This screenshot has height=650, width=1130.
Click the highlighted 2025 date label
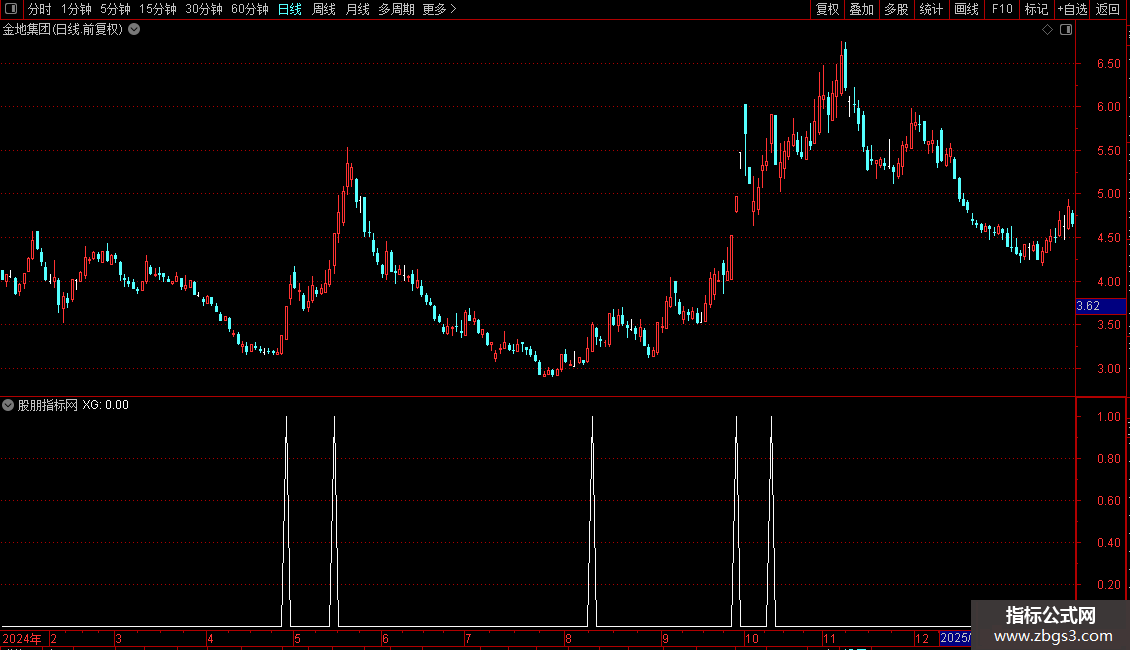pos(955,638)
